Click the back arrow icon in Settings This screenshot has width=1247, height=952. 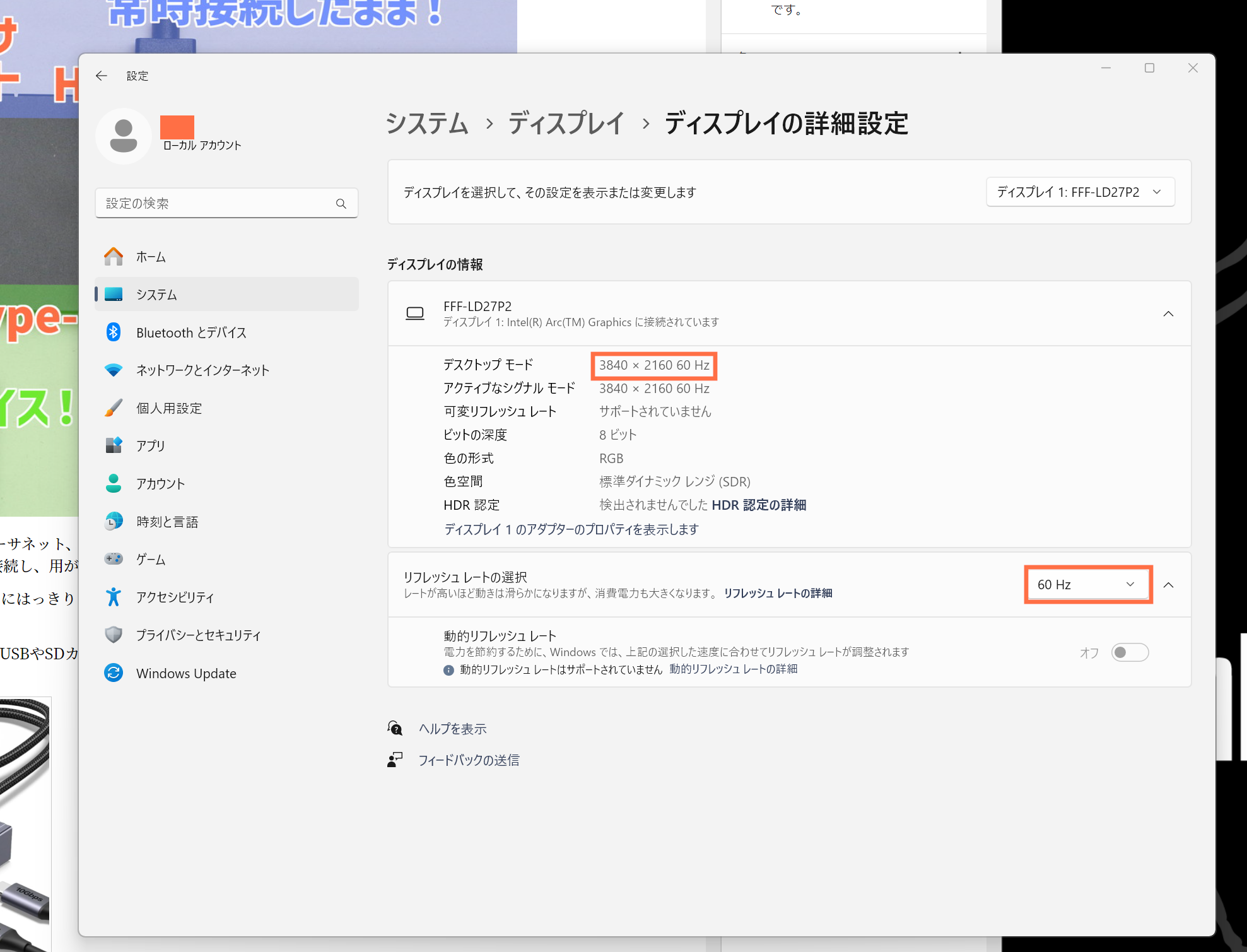[x=102, y=76]
